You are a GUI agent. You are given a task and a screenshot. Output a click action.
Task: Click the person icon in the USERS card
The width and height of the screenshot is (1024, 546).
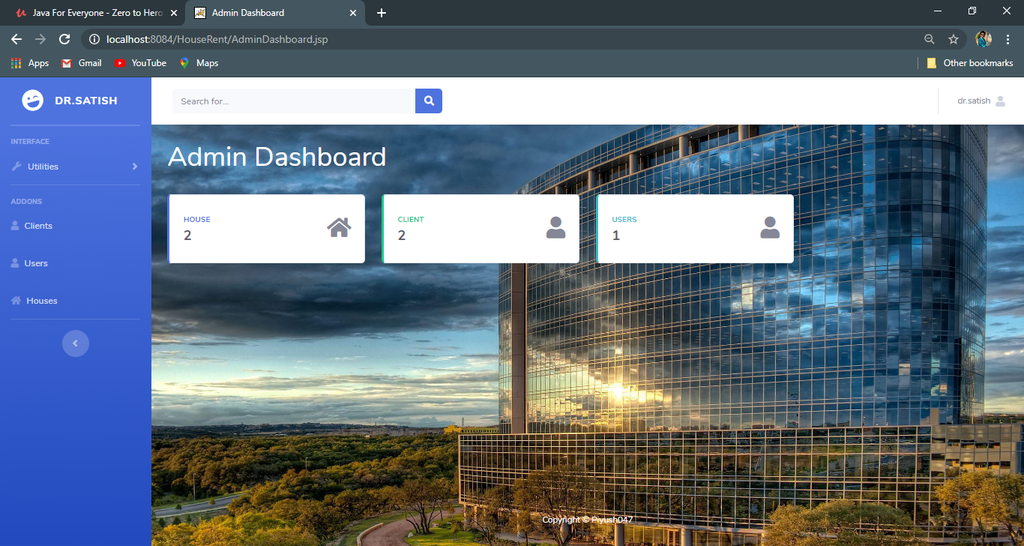tap(770, 227)
